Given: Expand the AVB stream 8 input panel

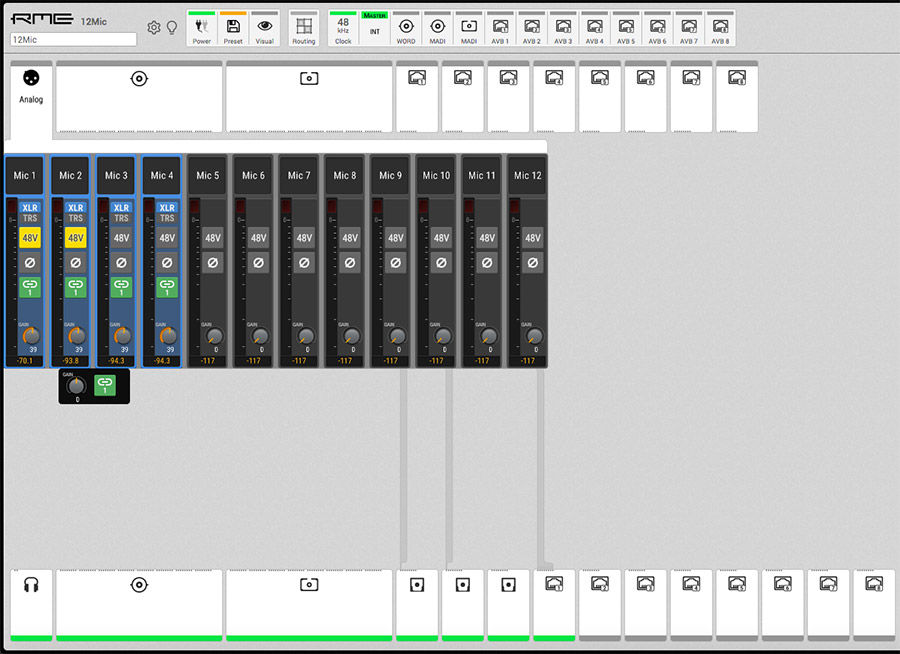Looking at the screenshot, I should click(737, 97).
